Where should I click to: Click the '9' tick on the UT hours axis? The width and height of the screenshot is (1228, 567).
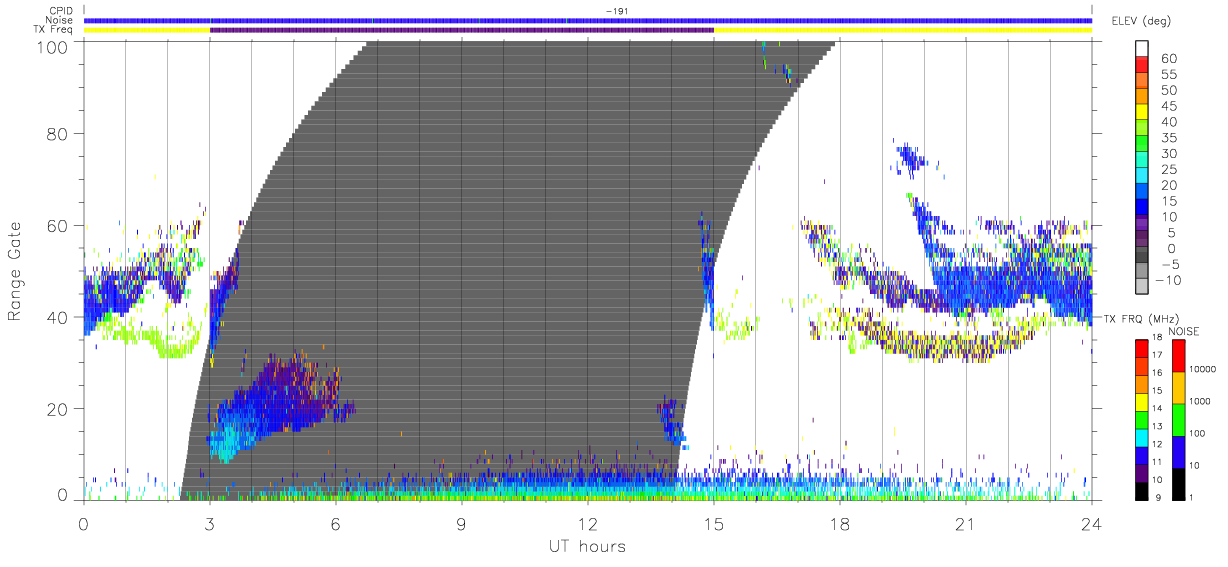click(462, 522)
